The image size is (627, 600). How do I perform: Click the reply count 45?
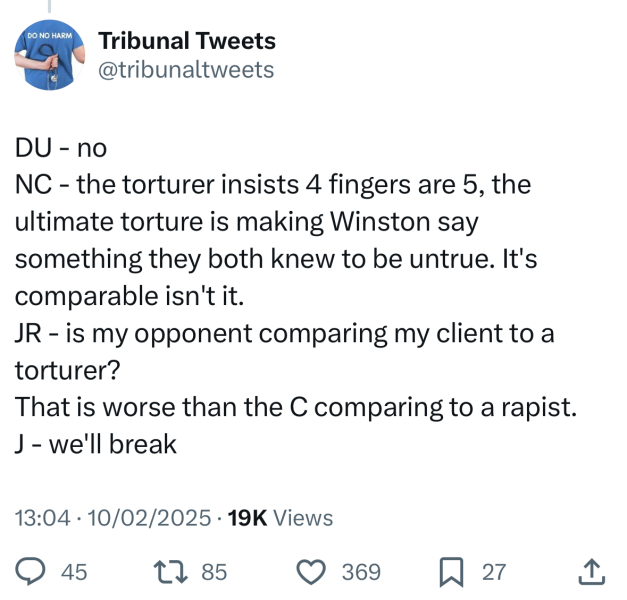tap(74, 572)
